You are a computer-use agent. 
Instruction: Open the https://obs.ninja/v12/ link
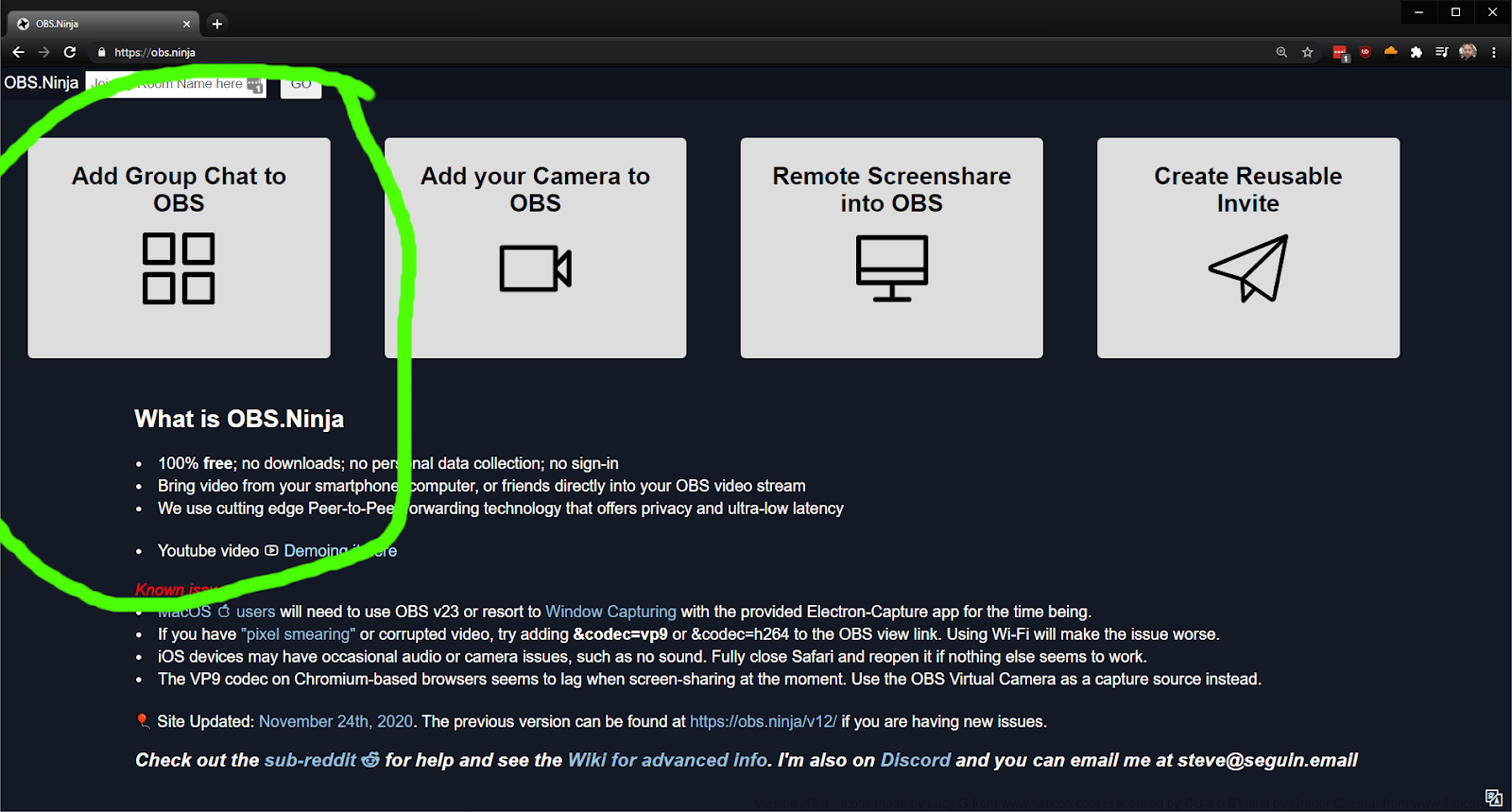(x=764, y=721)
